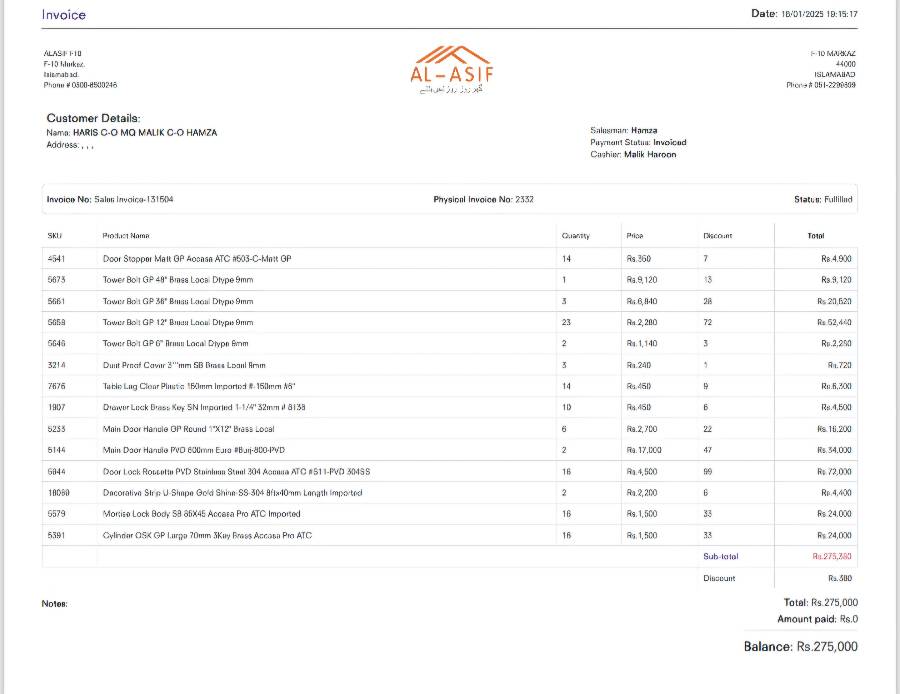The image size is (900, 694).
Task: Select the invoice date at top right
Action: tap(805, 14)
